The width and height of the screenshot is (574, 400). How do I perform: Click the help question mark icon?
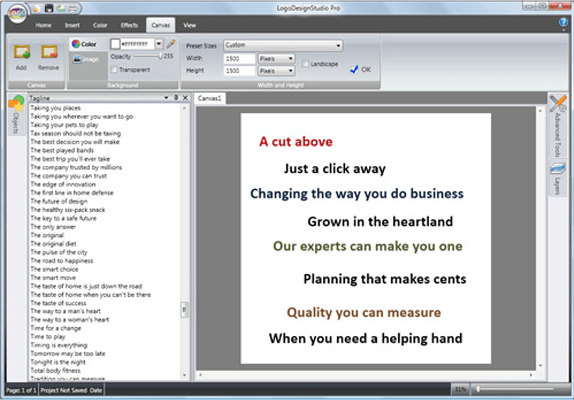563,23
